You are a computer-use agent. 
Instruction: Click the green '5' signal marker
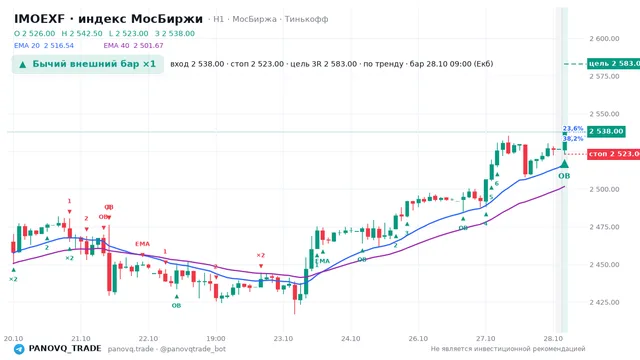(491, 198)
